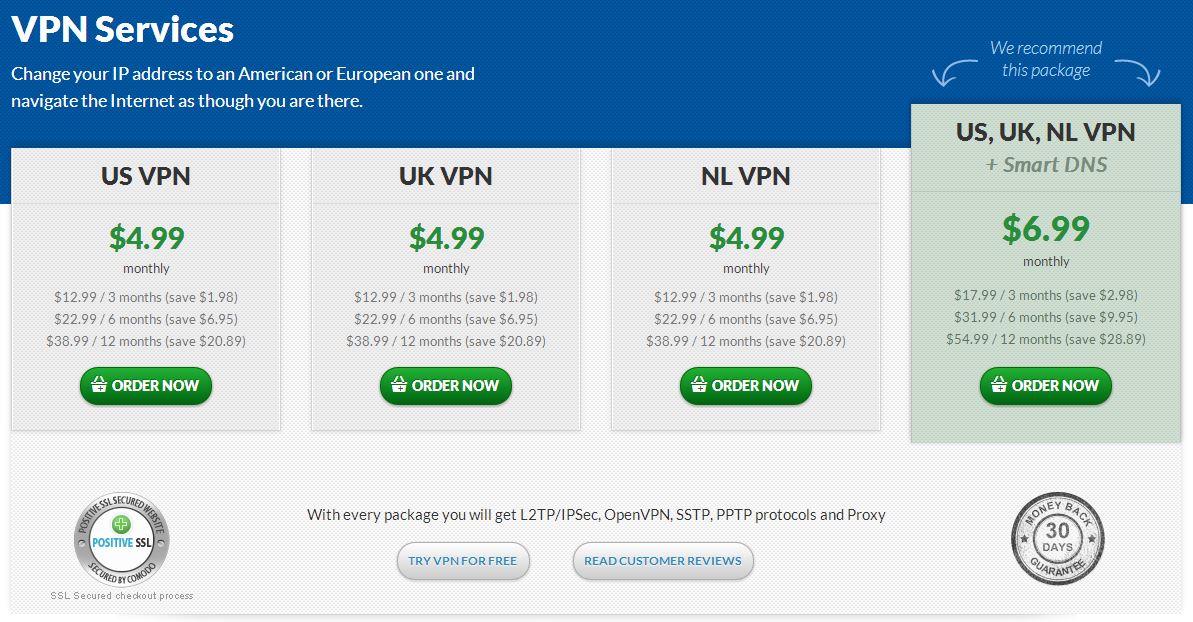Order the US VPN package

click(x=146, y=386)
